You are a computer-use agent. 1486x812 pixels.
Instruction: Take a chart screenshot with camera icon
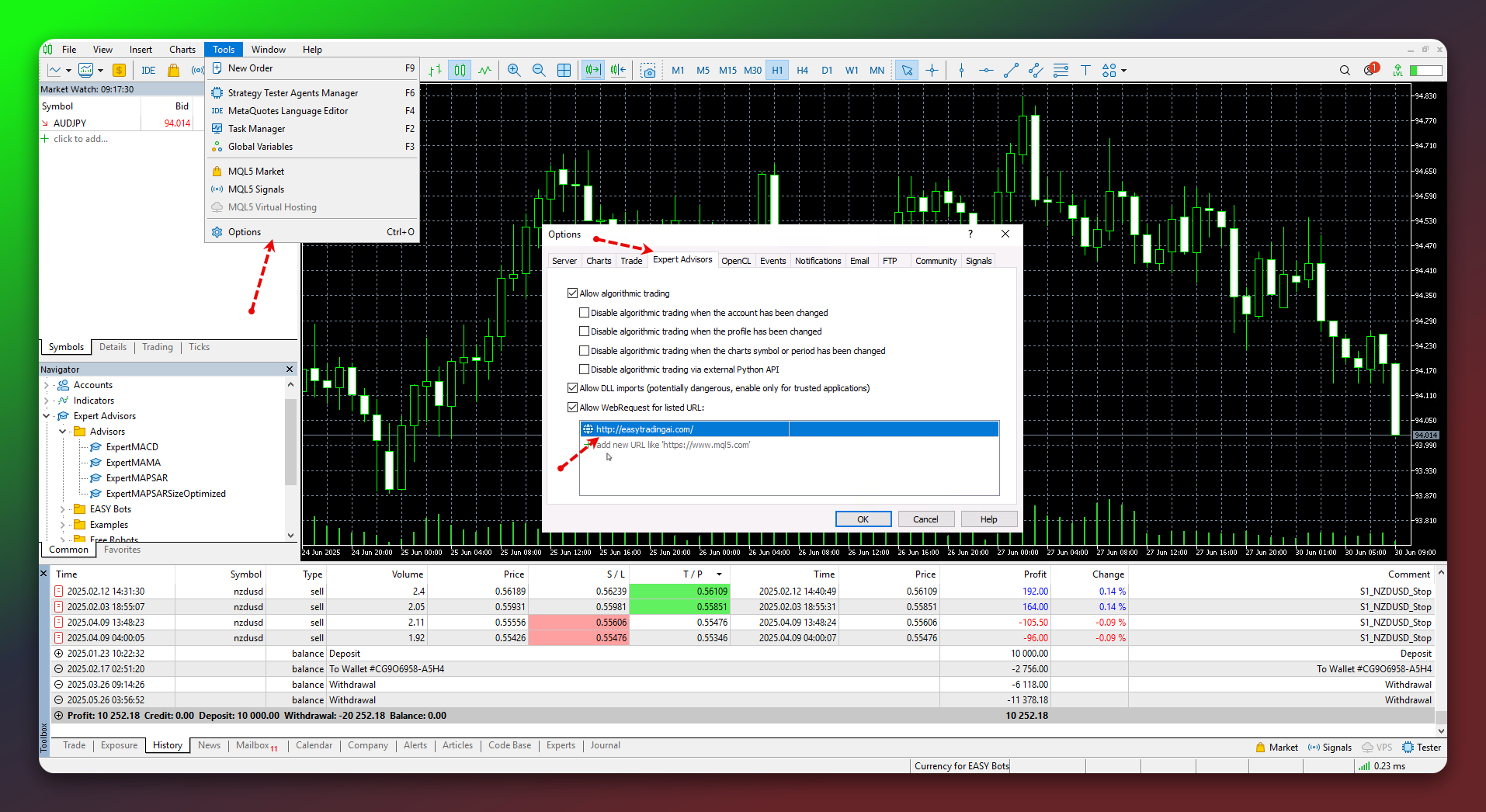point(648,70)
